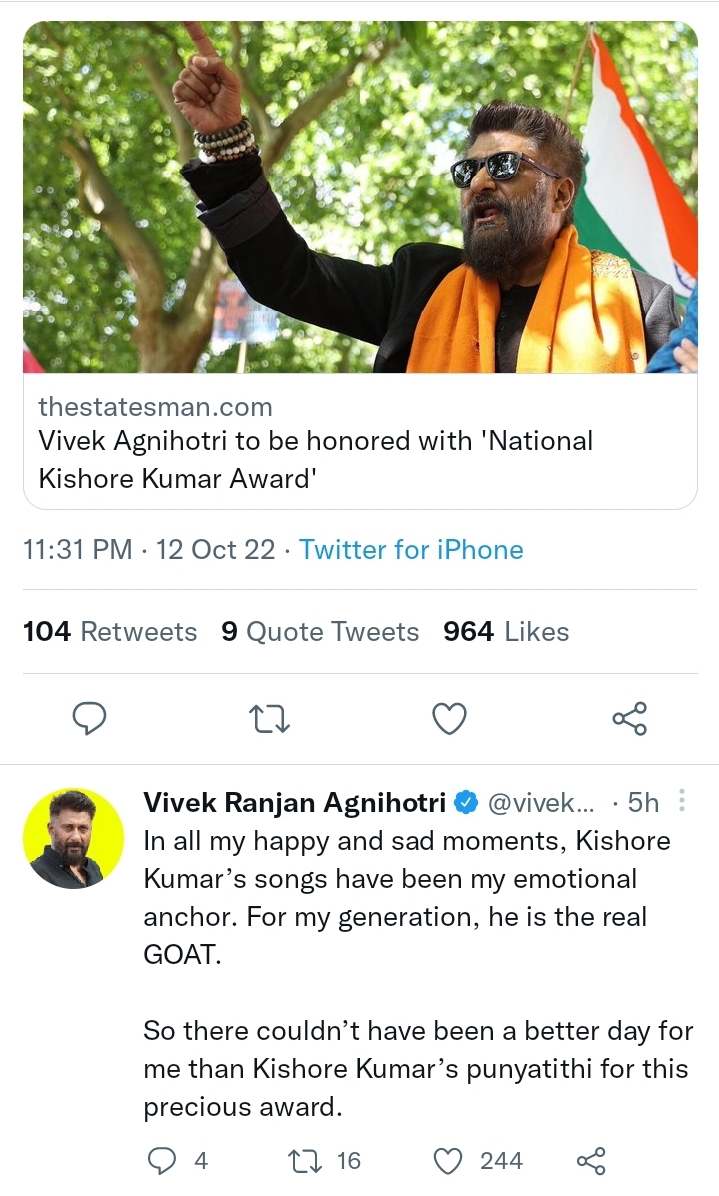Open Vivek Ranjan Agnihotri's profile picture
The image size is (719, 1196).
(x=74, y=838)
